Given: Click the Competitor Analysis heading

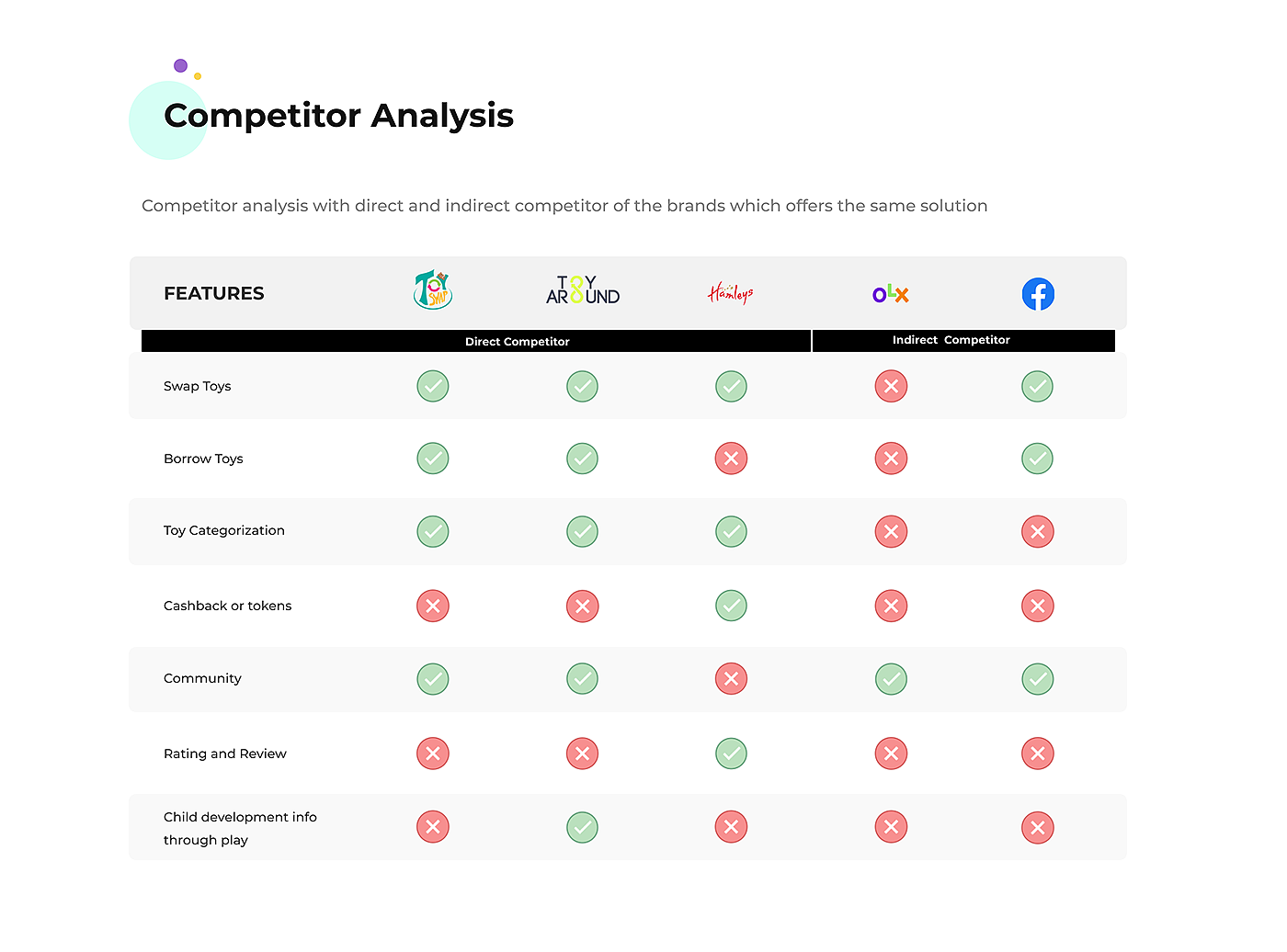Looking at the screenshot, I should click(338, 116).
